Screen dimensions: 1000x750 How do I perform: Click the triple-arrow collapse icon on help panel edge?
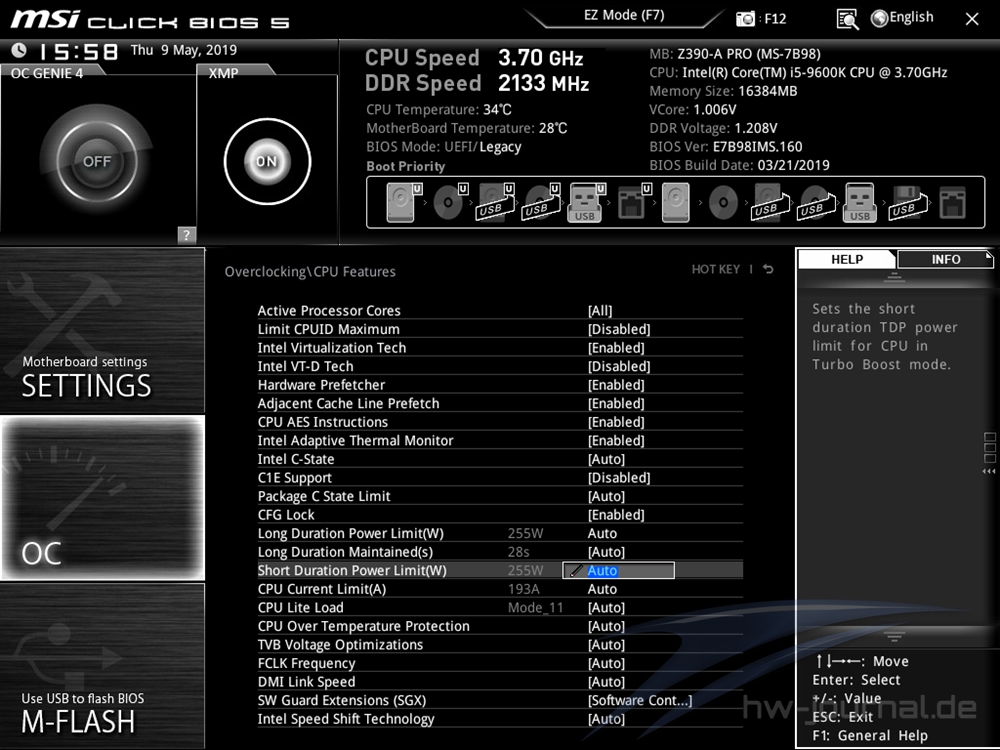[989, 471]
